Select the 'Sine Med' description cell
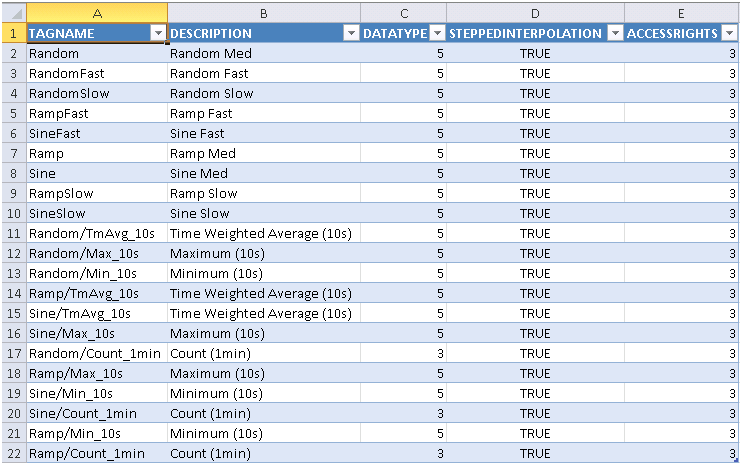 point(263,173)
